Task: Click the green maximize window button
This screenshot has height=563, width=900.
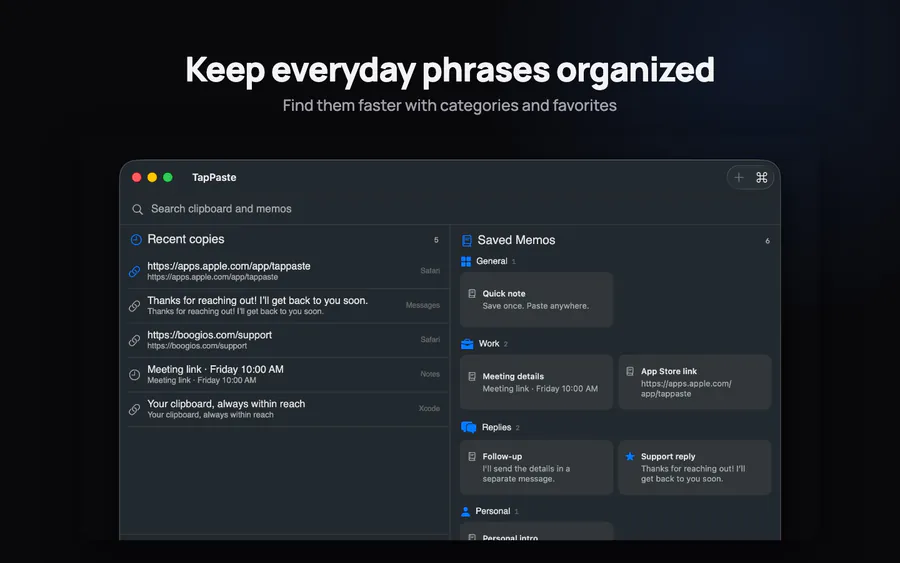Action: pyautogui.click(x=168, y=177)
